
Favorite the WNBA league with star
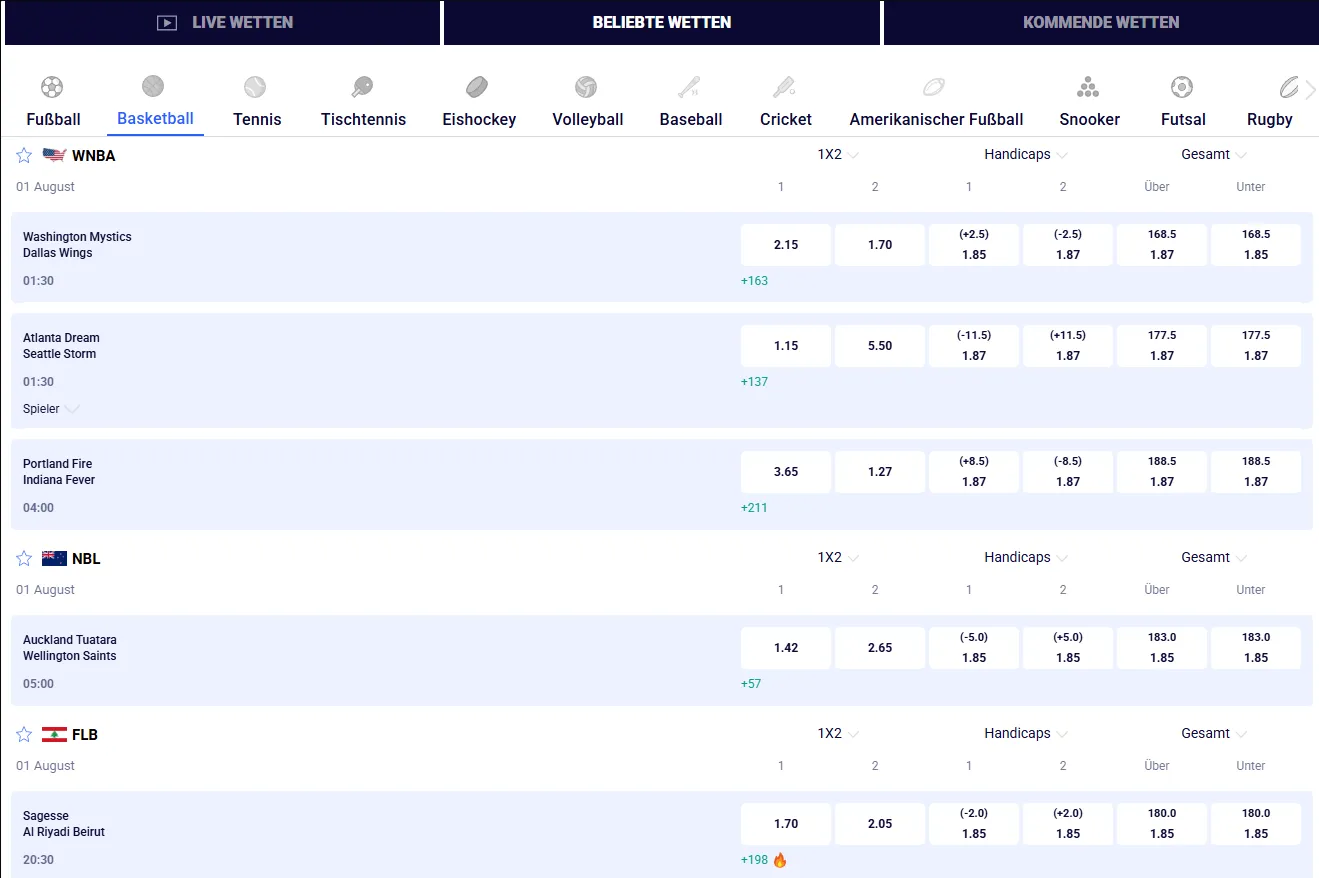pos(24,156)
